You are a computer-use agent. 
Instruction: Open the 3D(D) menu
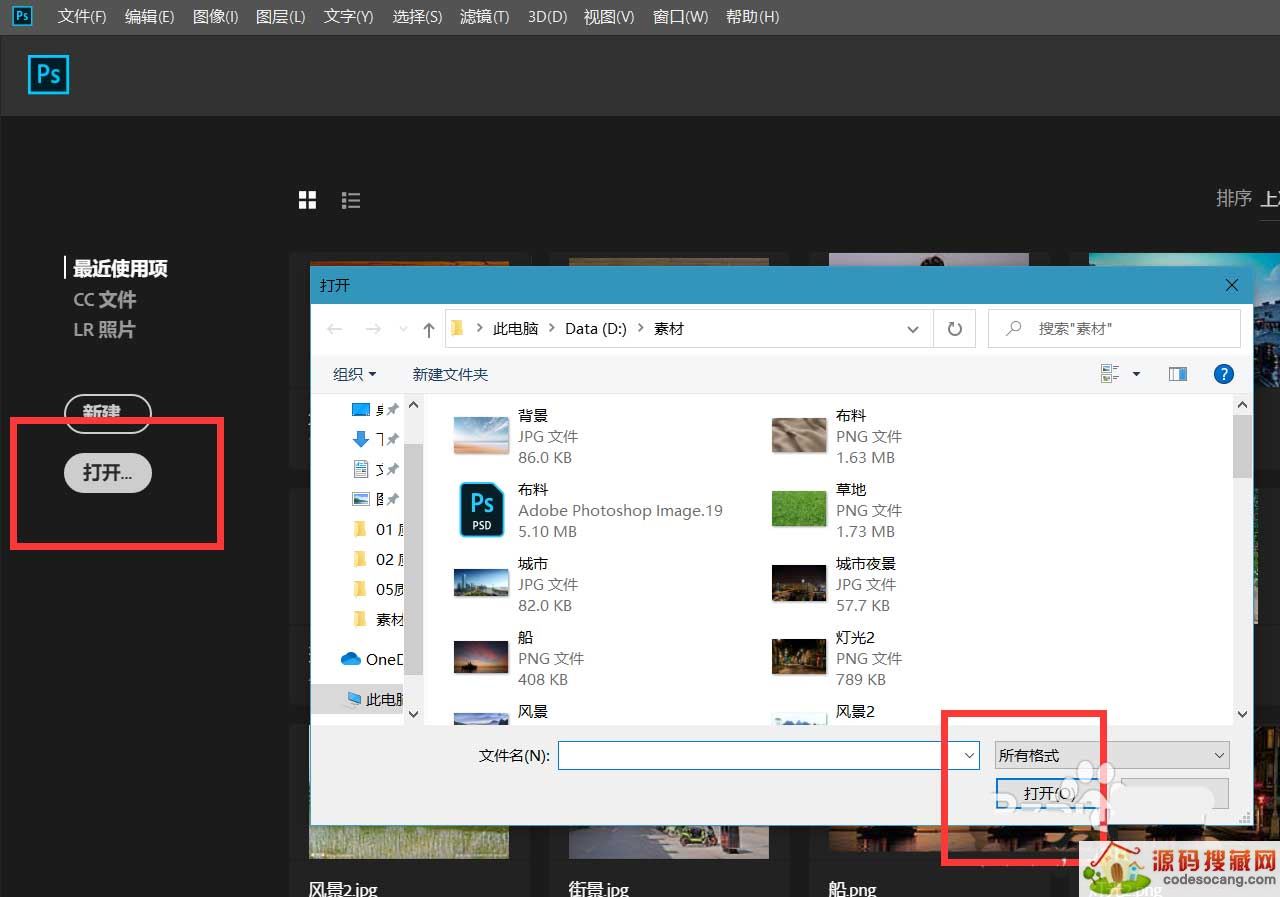547,17
